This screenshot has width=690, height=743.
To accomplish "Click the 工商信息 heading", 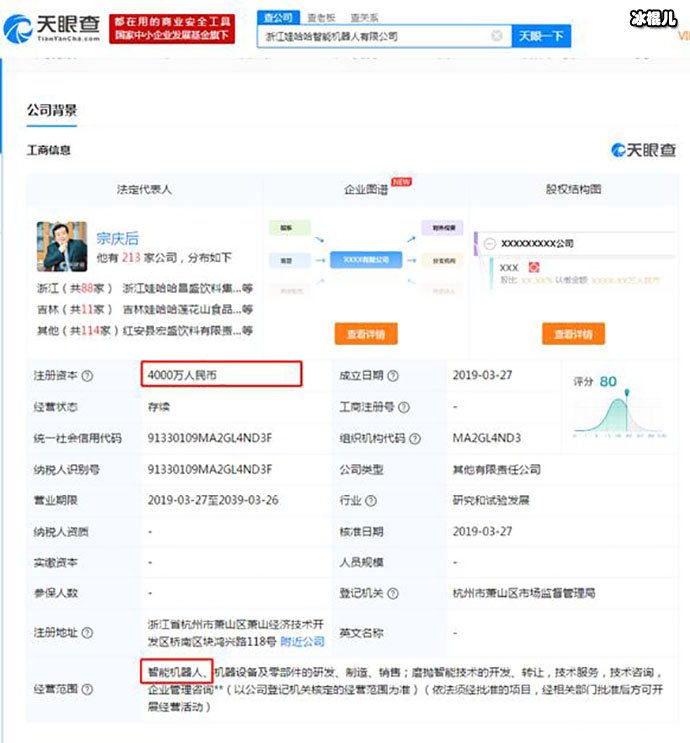I will 48,150.
